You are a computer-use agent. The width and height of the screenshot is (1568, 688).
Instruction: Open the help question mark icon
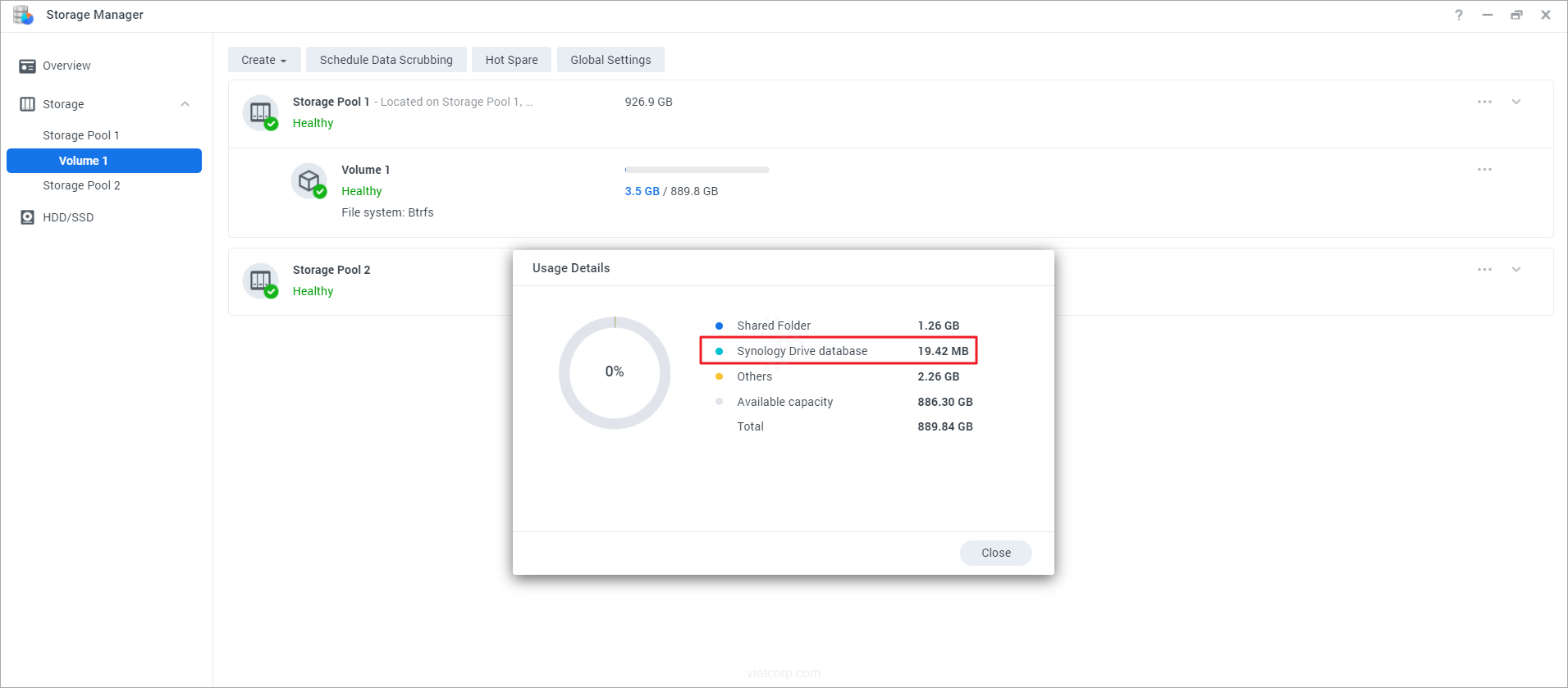pyautogui.click(x=1458, y=15)
